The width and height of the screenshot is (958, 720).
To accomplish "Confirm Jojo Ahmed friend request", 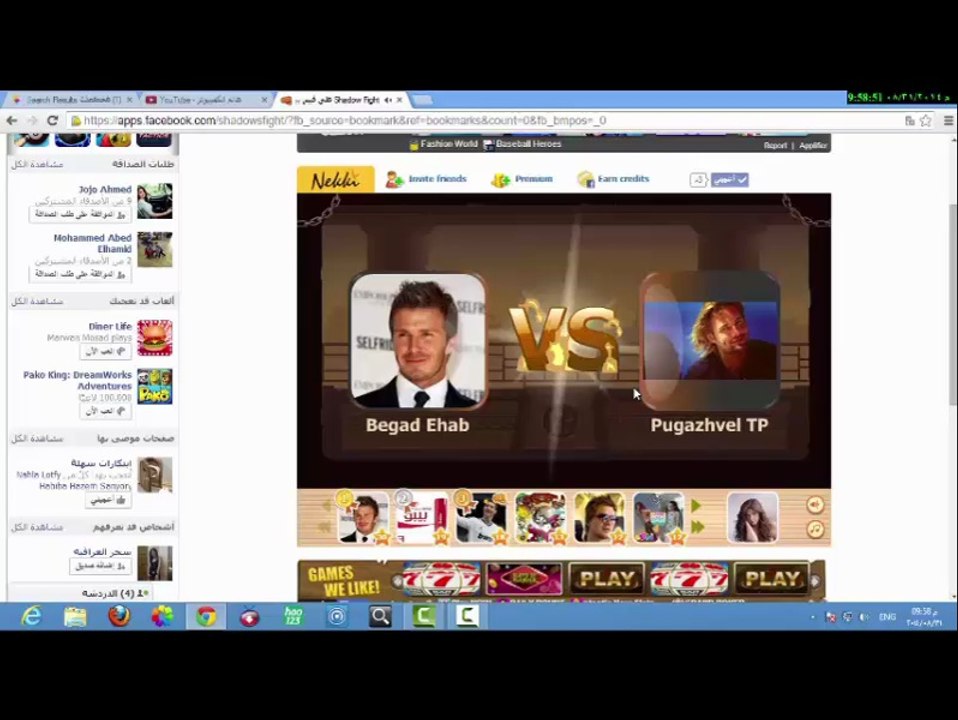I will [x=80, y=215].
